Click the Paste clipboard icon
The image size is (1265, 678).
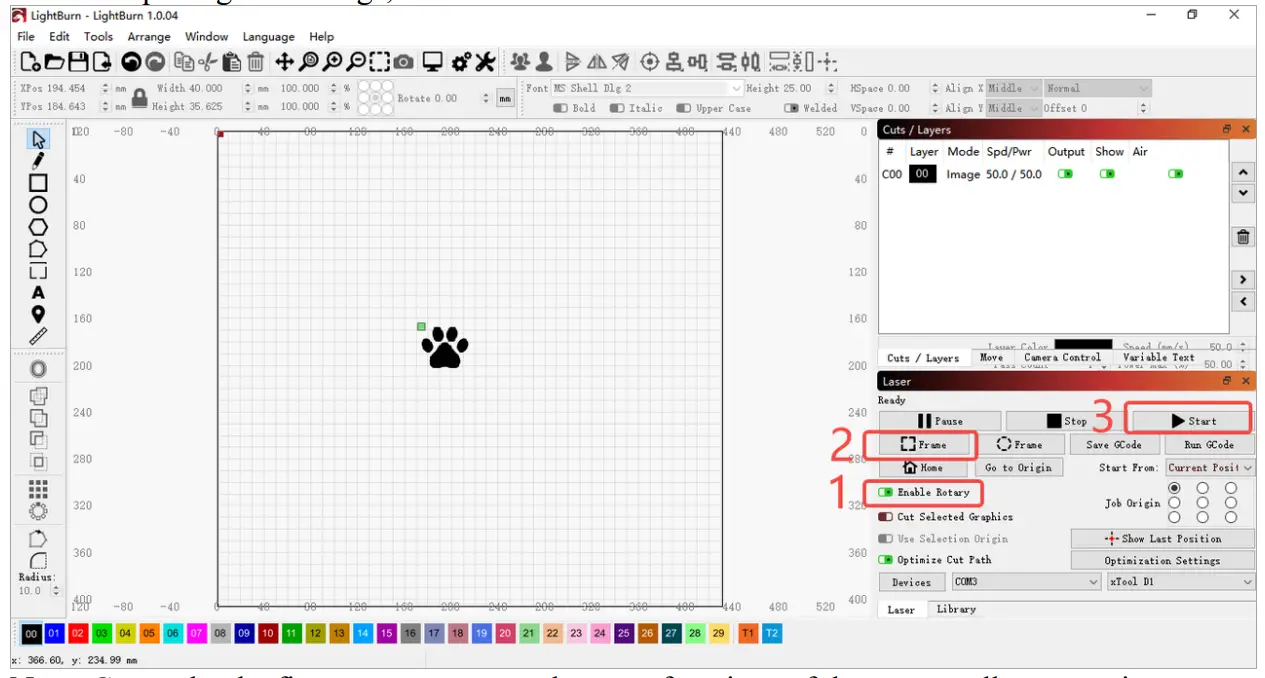click(x=232, y=62)
